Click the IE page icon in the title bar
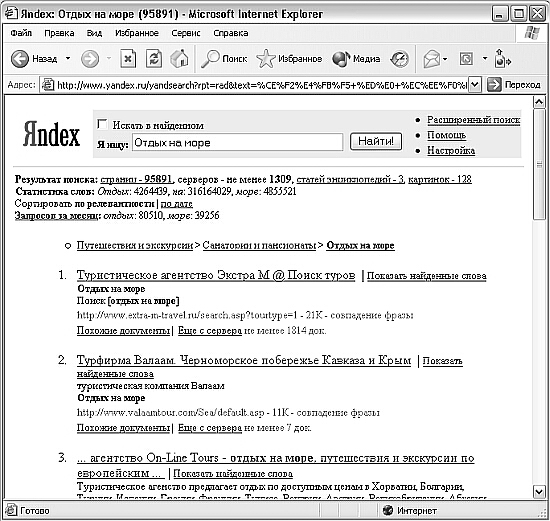The width and height of the screenshot is (550, 521). pos(11,13)
